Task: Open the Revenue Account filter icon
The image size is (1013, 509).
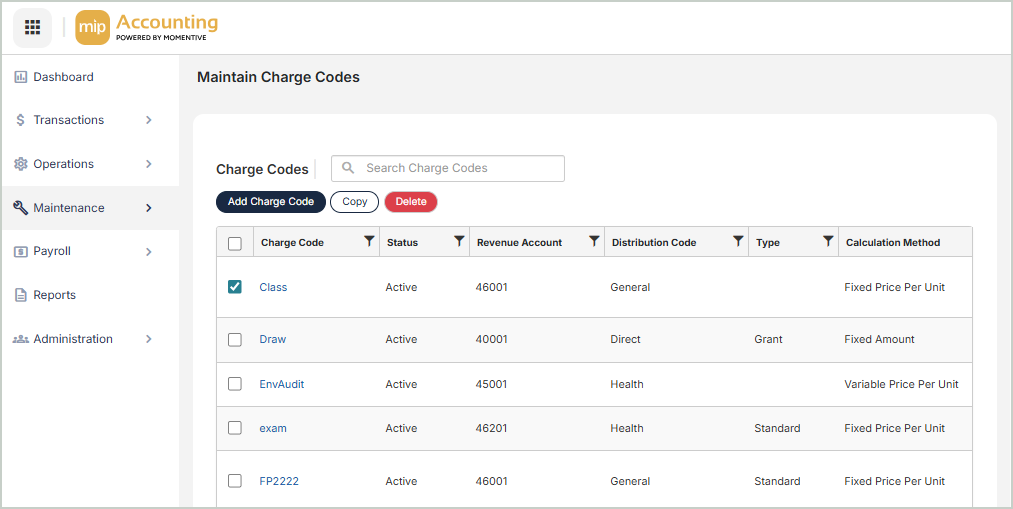Action: click(x=594, y=241)
